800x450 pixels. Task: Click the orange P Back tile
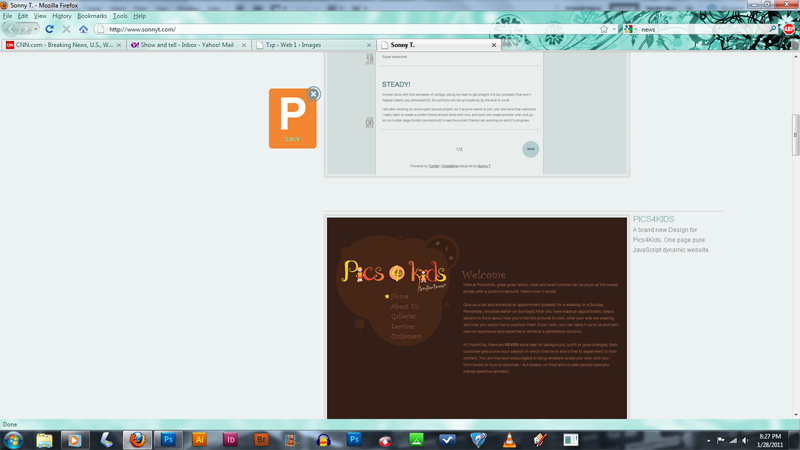pyautogui.click(x=292, y=118)
